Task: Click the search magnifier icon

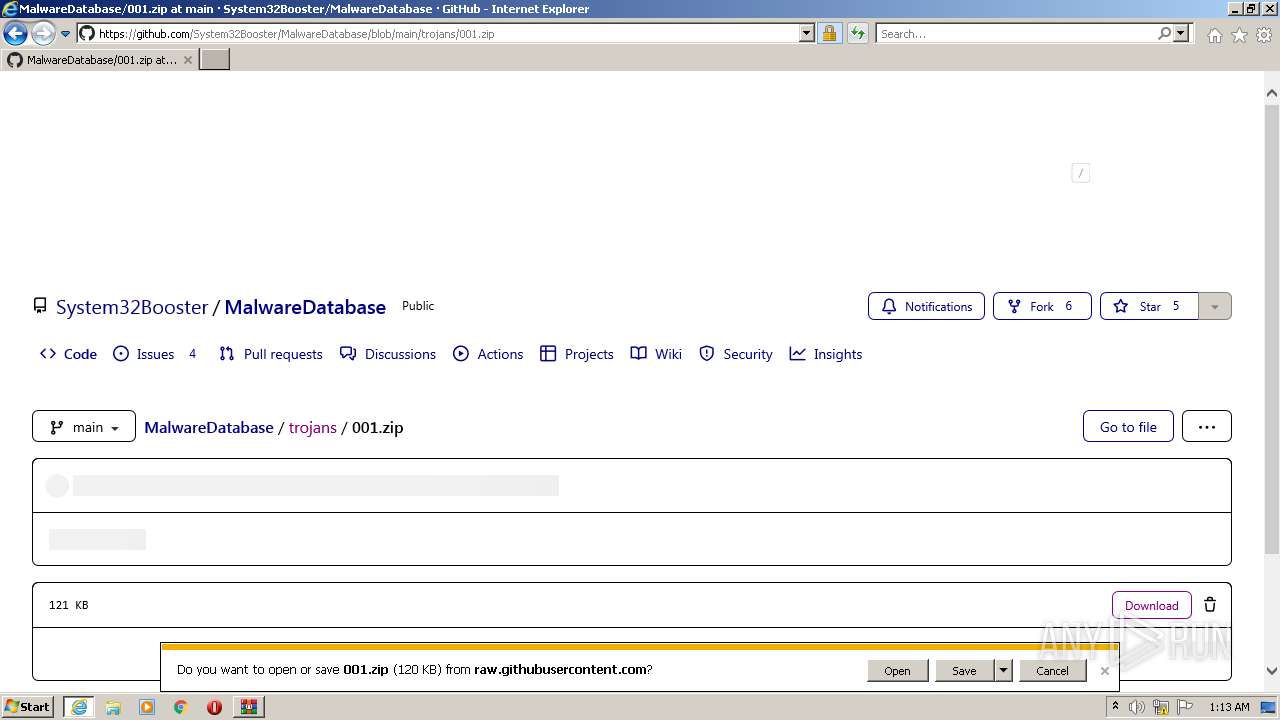Action: pyautogui.click(x=1164, y=33)
